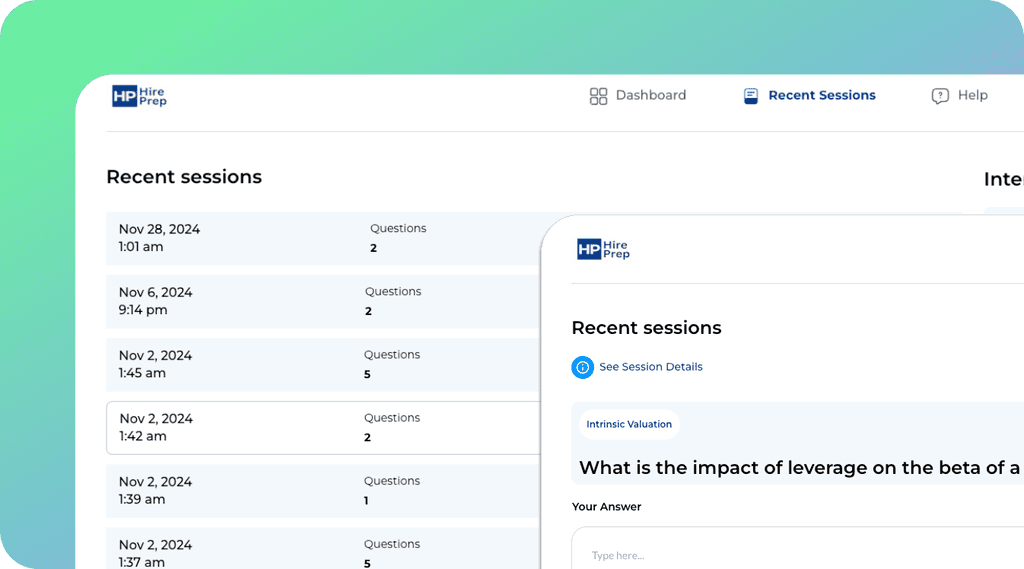Click the Dashboard grid icon
The height and width of the screenshot is (569, 1024).
pyautogui.click(x=598, y=96)
